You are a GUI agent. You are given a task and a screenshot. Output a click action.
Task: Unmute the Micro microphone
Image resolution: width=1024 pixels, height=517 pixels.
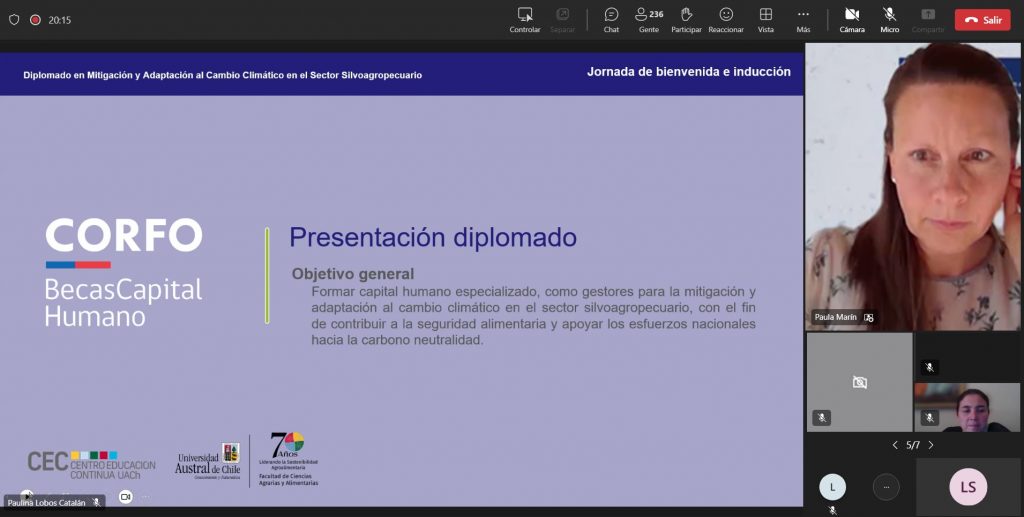pyautogui.click(x=889, y=19)
